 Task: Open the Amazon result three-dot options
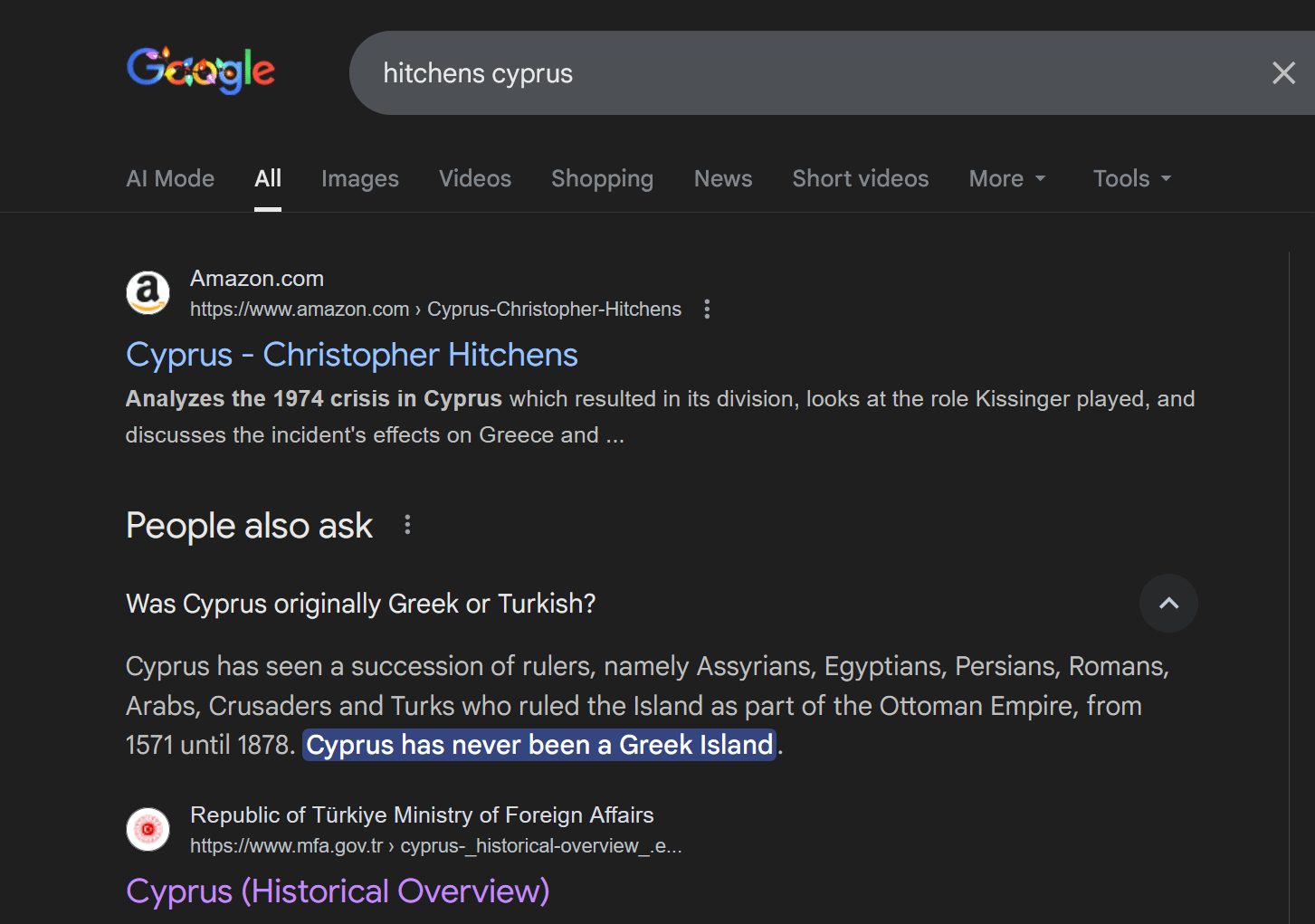tap(707, 310)
